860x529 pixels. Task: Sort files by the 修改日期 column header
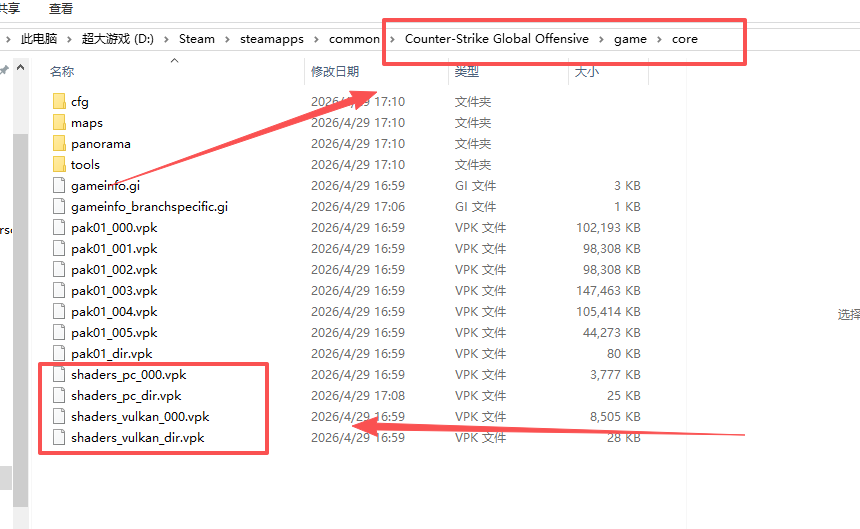[334, 72]
